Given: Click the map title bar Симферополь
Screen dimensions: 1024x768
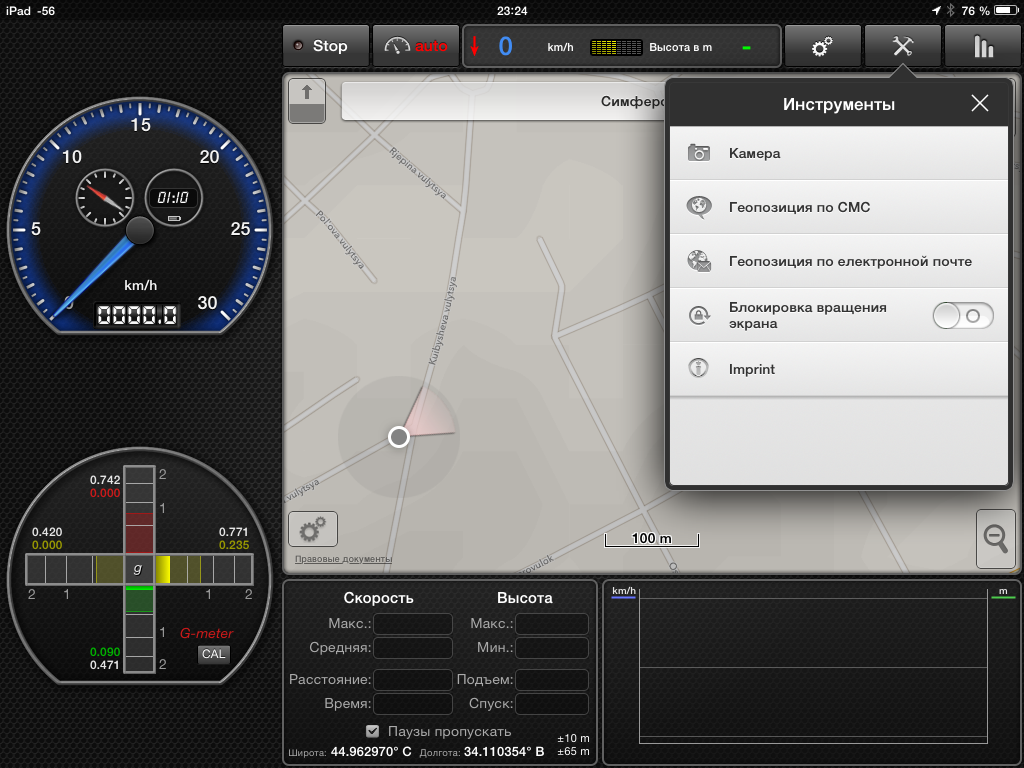Looking at the screenshot, I should [x=504, y=101].
